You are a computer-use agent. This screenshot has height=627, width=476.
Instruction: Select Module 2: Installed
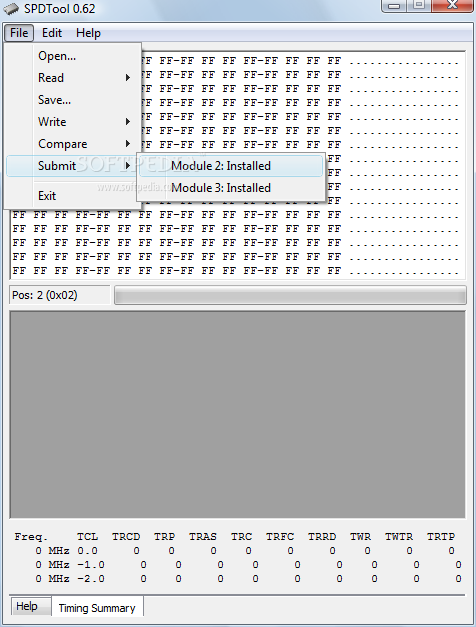230,166
